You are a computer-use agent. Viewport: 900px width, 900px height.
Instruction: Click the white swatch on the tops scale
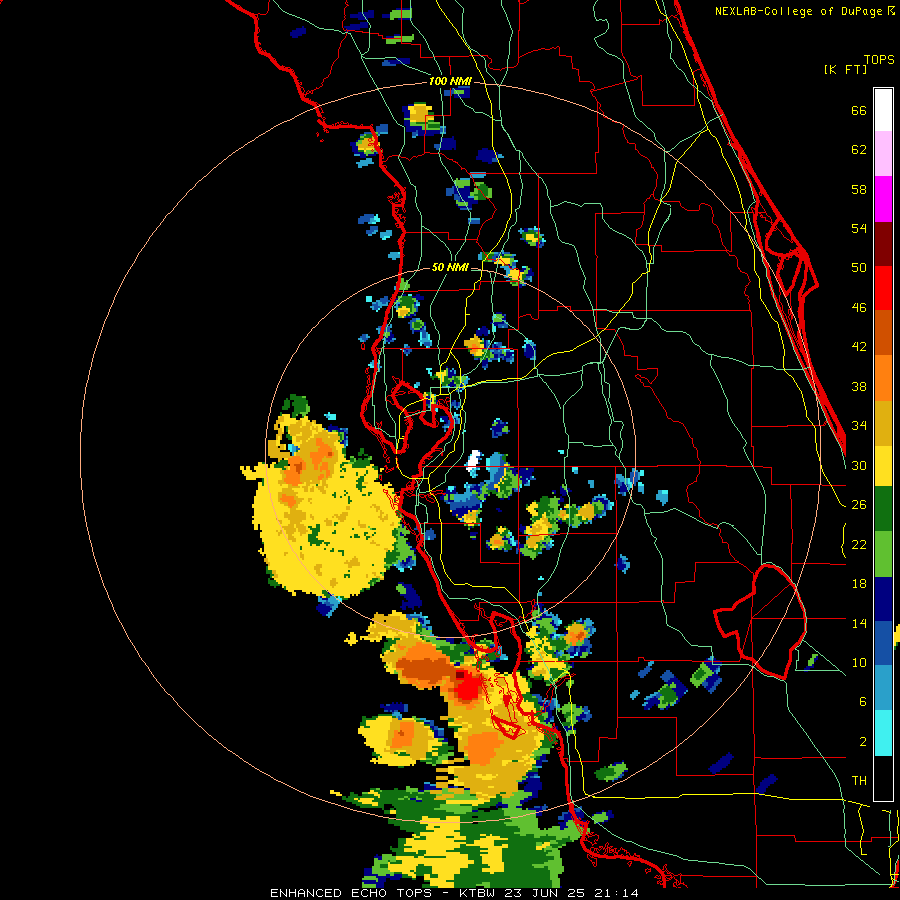tap(883, 110)
